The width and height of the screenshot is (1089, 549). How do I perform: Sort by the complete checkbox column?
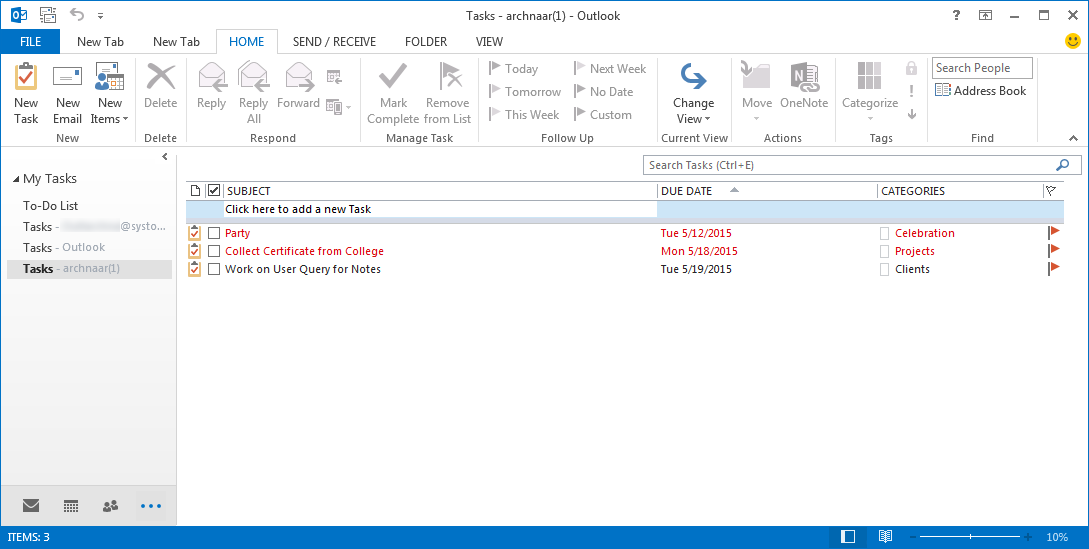(214, 190)
